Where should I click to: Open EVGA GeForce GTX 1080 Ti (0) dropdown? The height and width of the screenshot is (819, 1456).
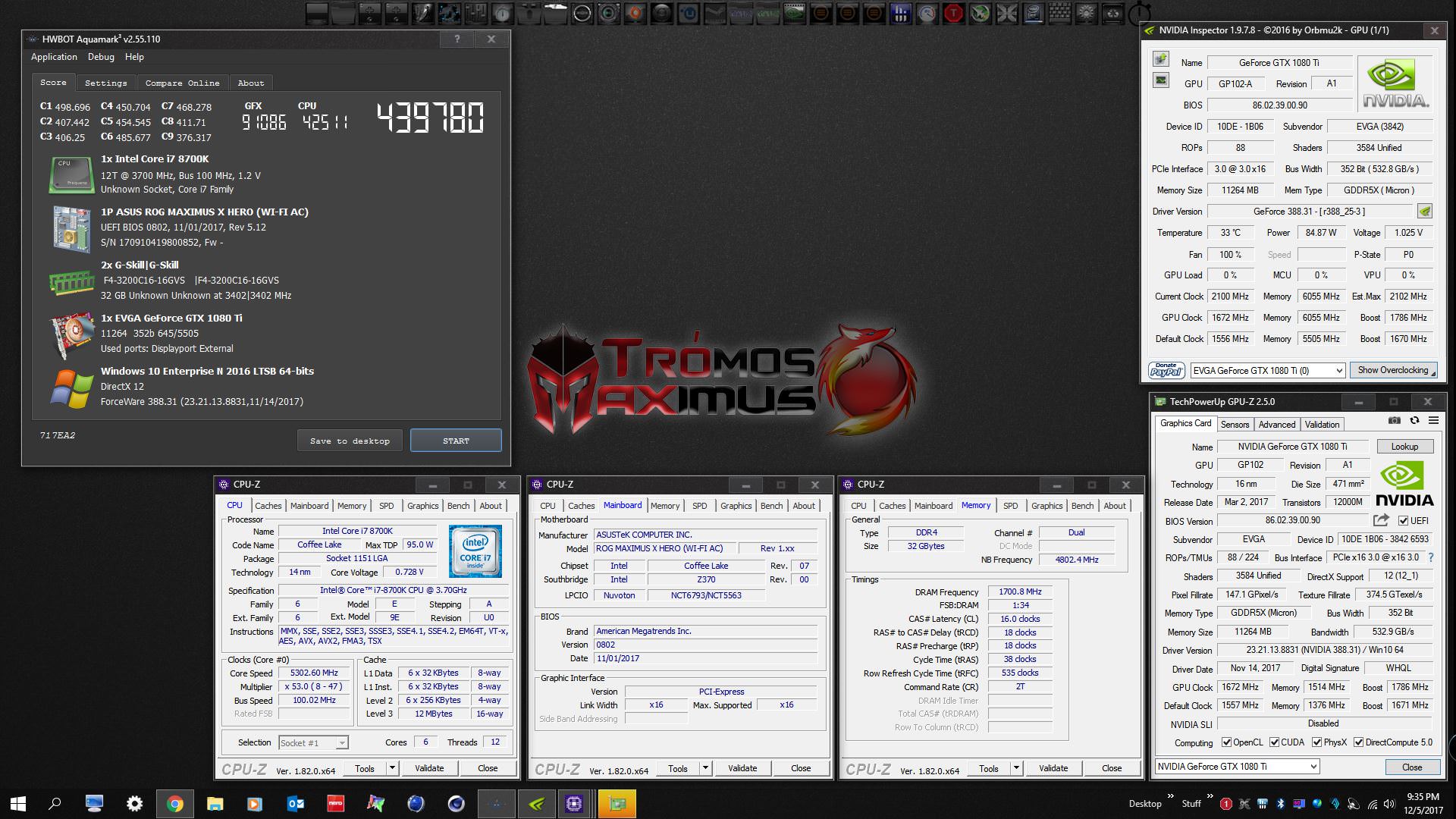coord(1267,370)
